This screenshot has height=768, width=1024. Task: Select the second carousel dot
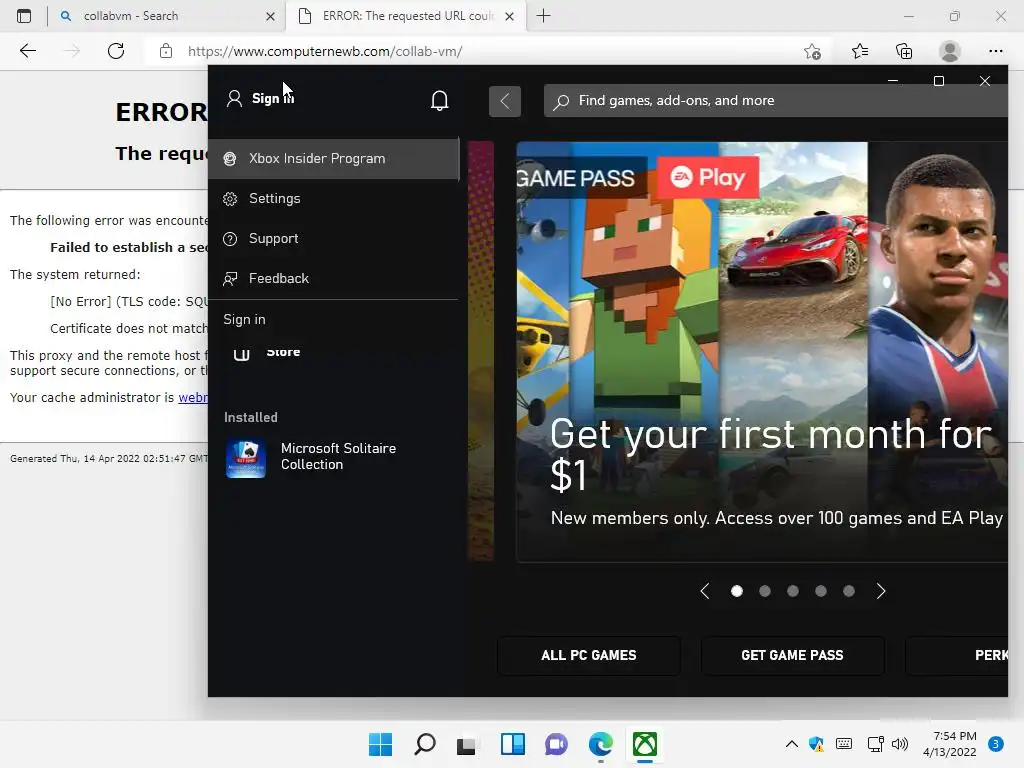click(x=765, y=591)
